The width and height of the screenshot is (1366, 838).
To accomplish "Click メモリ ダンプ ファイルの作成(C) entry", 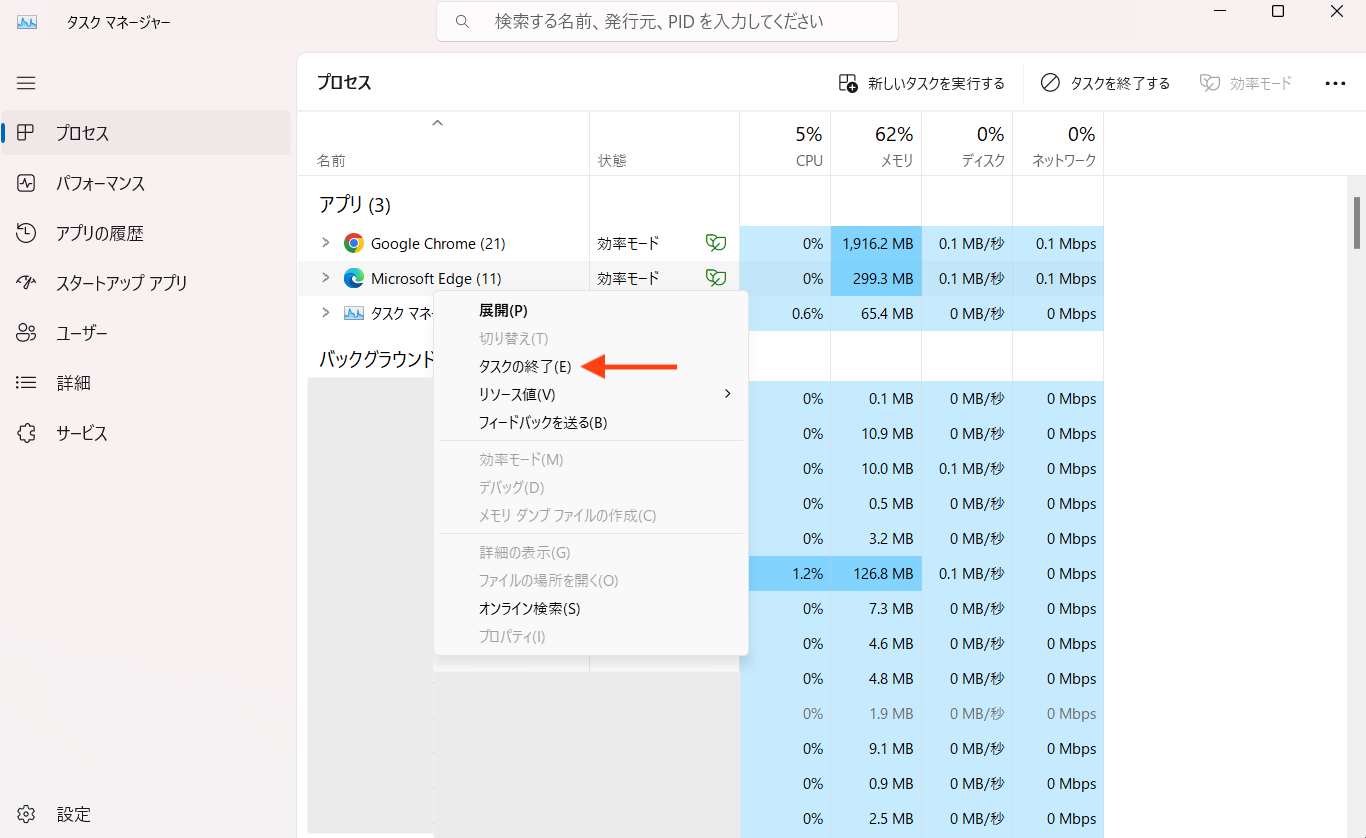I will (591, 515).
